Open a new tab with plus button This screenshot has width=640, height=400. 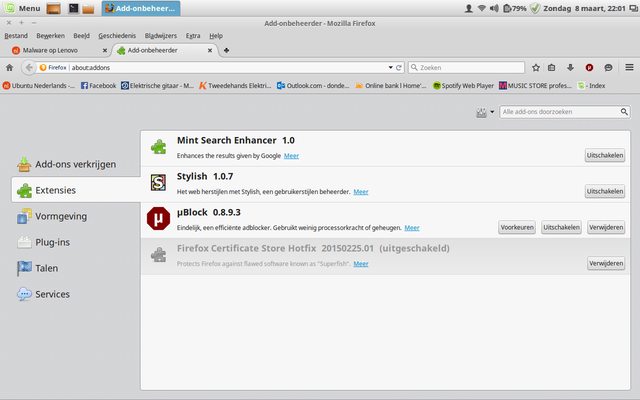pos(226,51)
